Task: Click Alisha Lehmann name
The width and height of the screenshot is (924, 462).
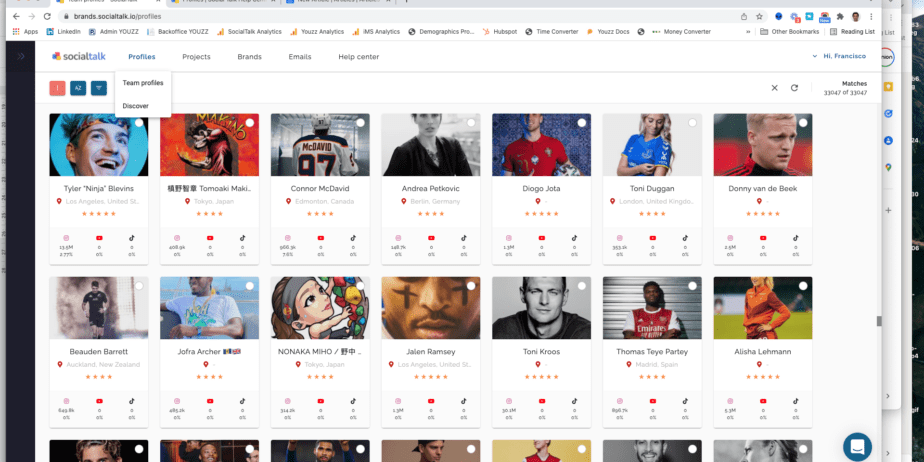Action: tap(763, 352)
